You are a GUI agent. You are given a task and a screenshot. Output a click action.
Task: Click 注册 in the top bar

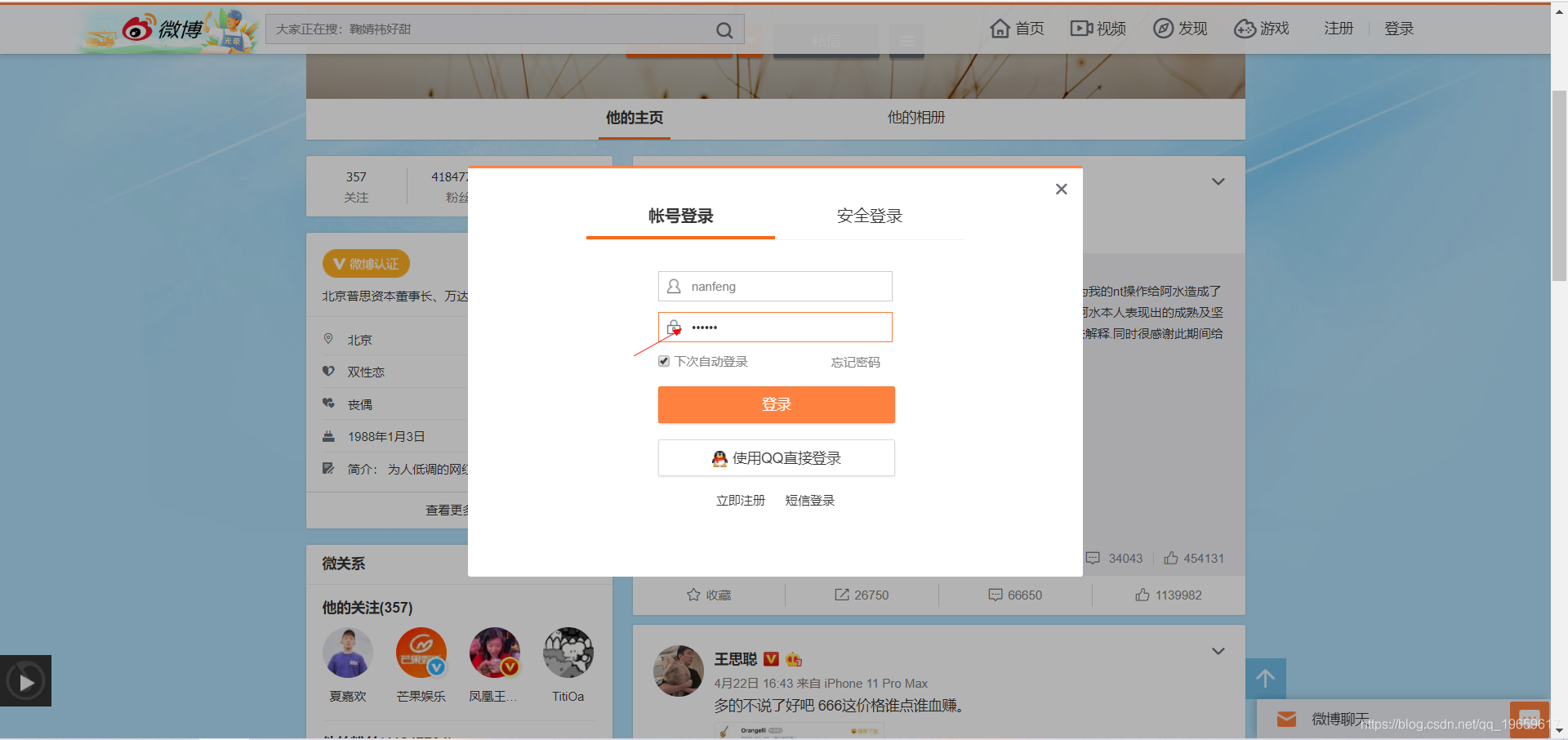(x=1339, y=29)
